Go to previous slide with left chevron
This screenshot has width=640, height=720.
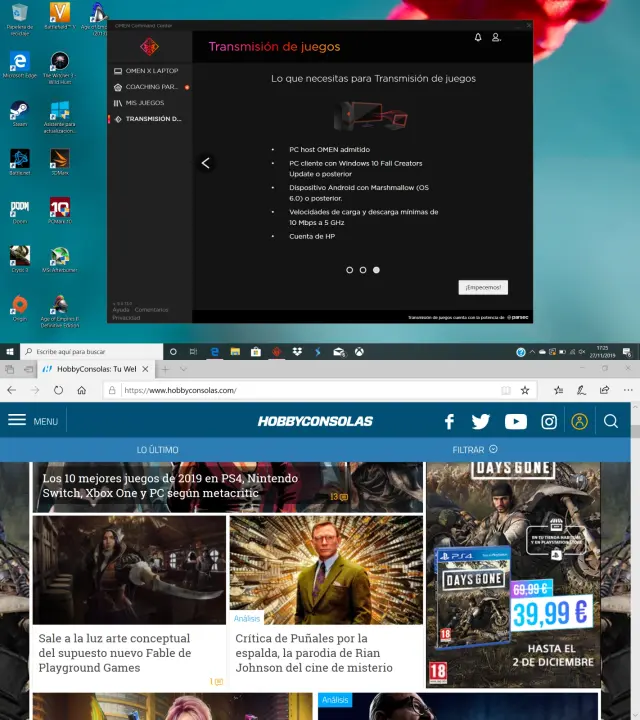point(205,163)
